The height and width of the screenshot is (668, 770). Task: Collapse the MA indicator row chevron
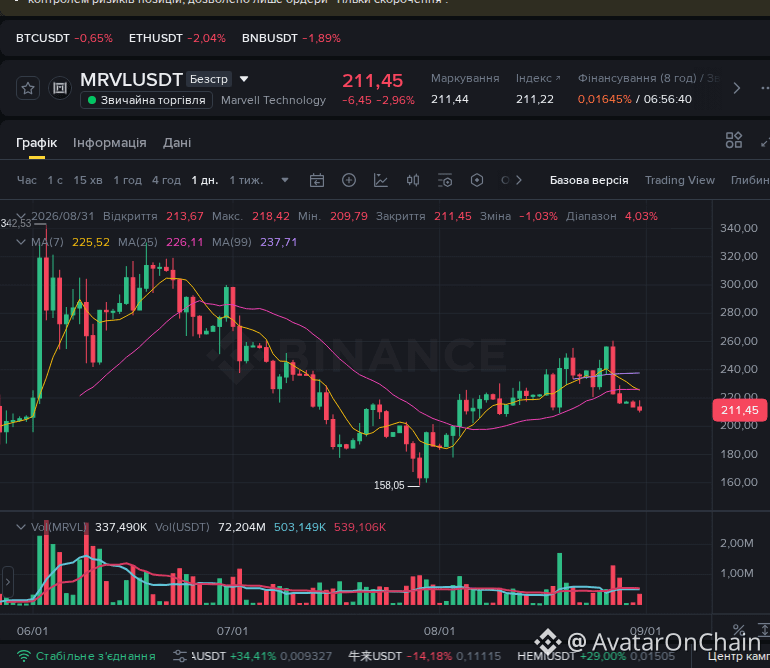coord(21,242)
